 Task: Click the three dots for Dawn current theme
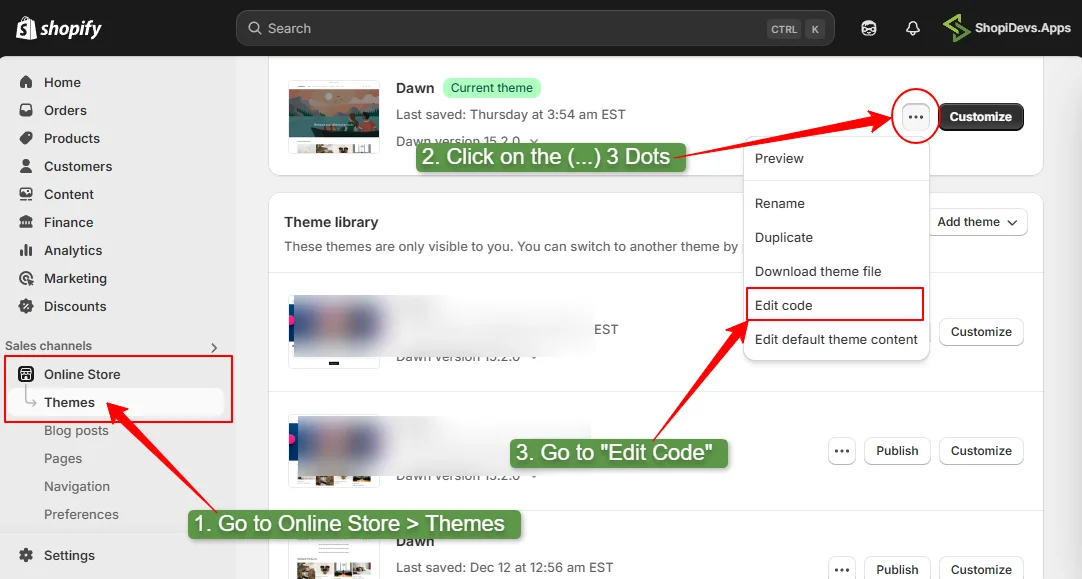click(x=916, y=117)
